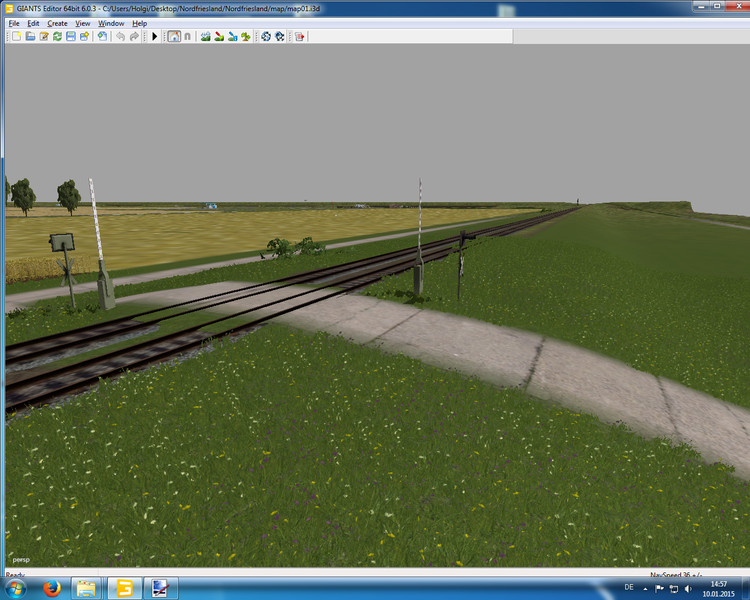
Task: Click the Save floppy disk icon
Action: point(71,36)
